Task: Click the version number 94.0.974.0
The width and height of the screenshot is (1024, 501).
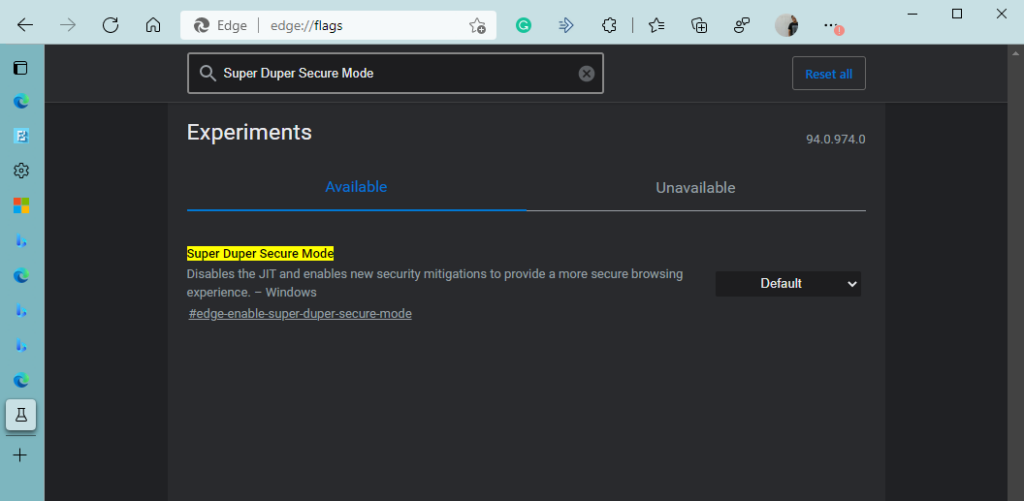Action: [835, 139]
